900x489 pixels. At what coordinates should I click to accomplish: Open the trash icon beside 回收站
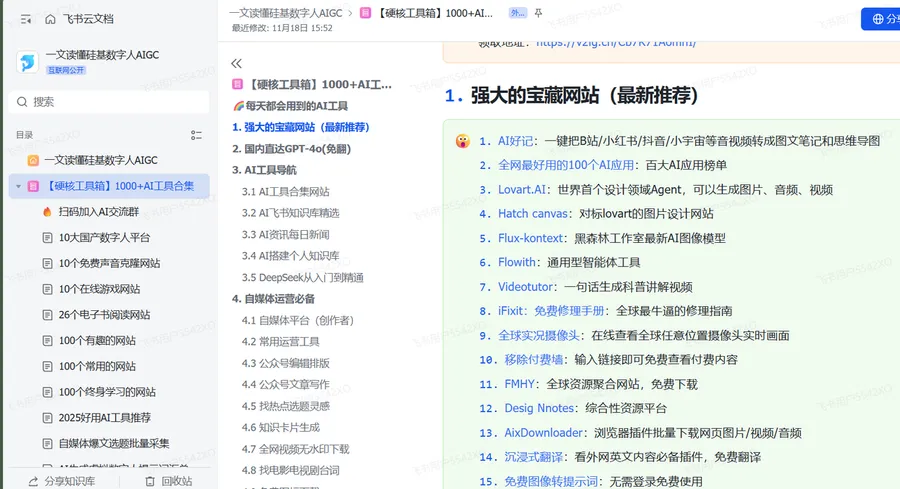150,482
